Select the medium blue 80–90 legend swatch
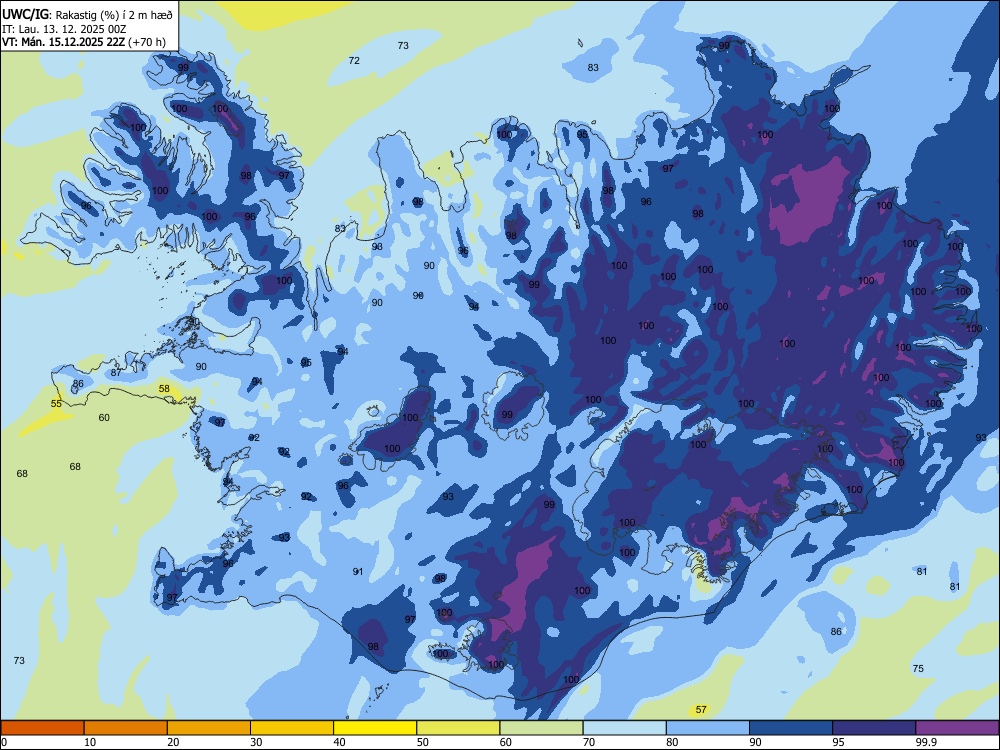1000x750 pixels. point(707,728)
